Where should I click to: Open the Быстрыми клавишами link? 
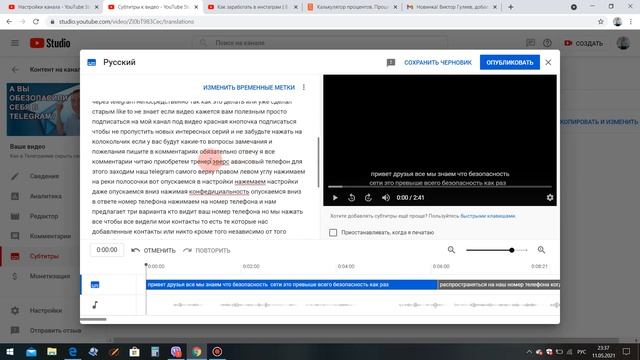(x=488, y=216)
